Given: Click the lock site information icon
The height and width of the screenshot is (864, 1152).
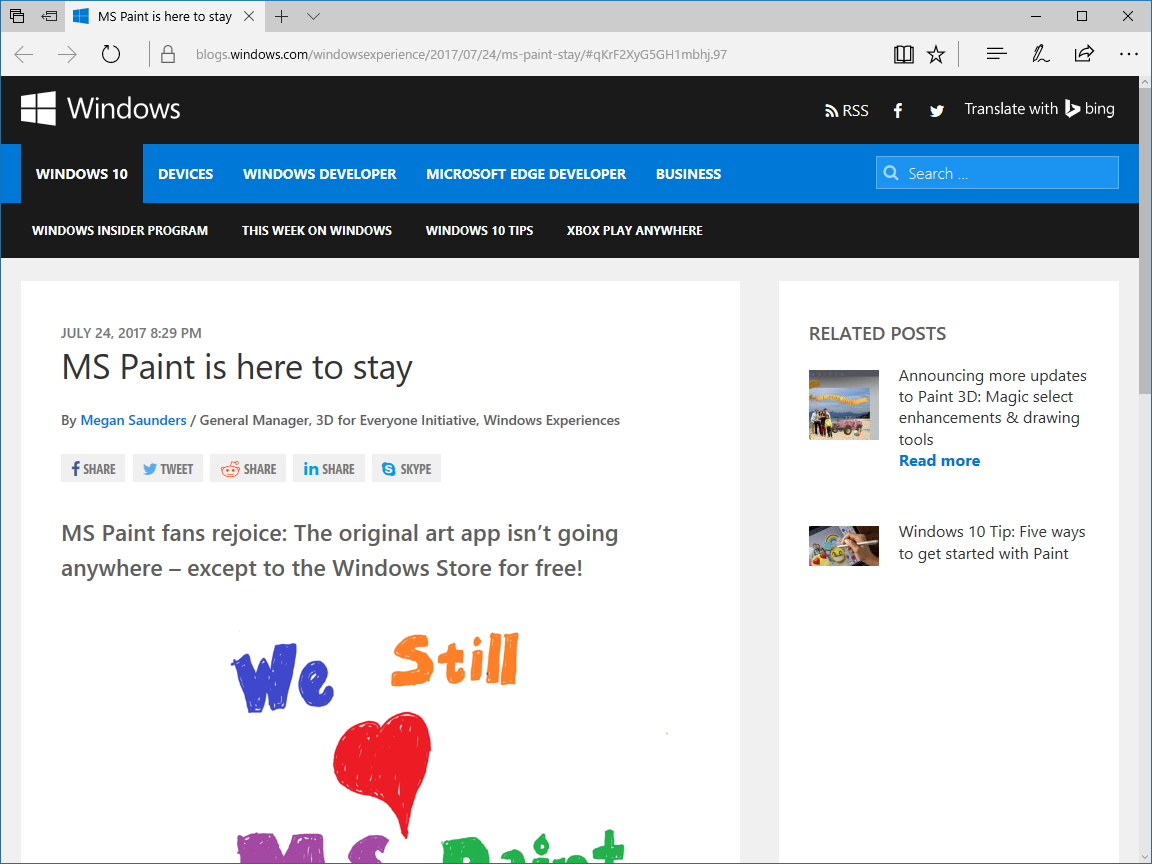Looking at the screenshot, I should pyautogui.click(x=168, y=54).
